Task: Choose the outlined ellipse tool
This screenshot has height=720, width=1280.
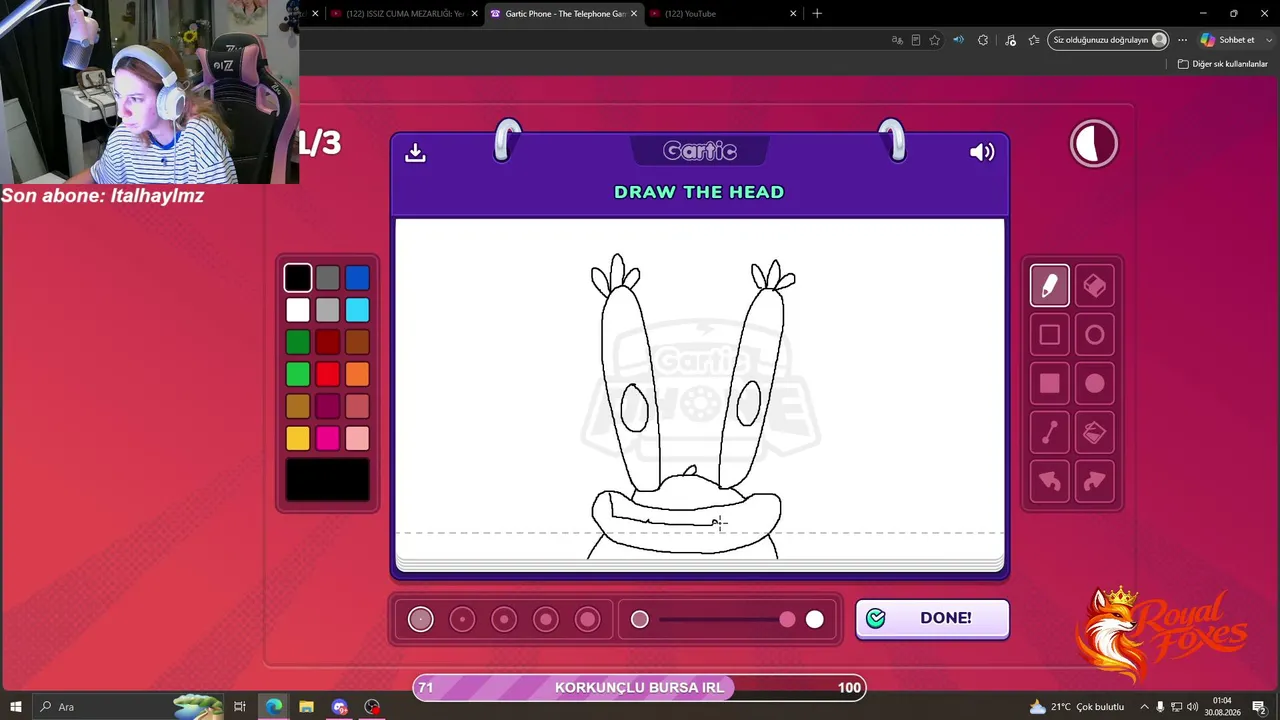Action: pos(1095,335)
